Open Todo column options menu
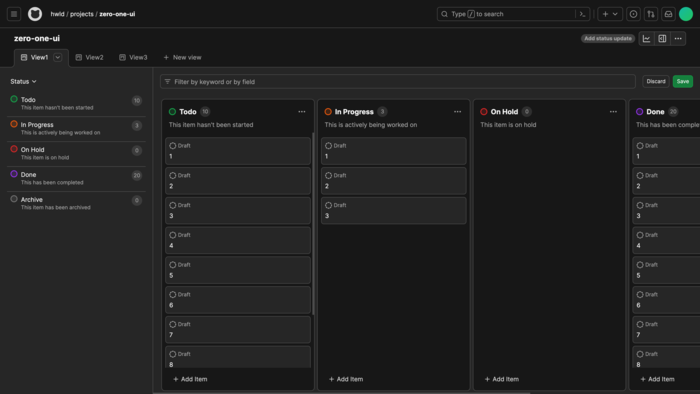 pyautogui.click(x=302, y=112)
